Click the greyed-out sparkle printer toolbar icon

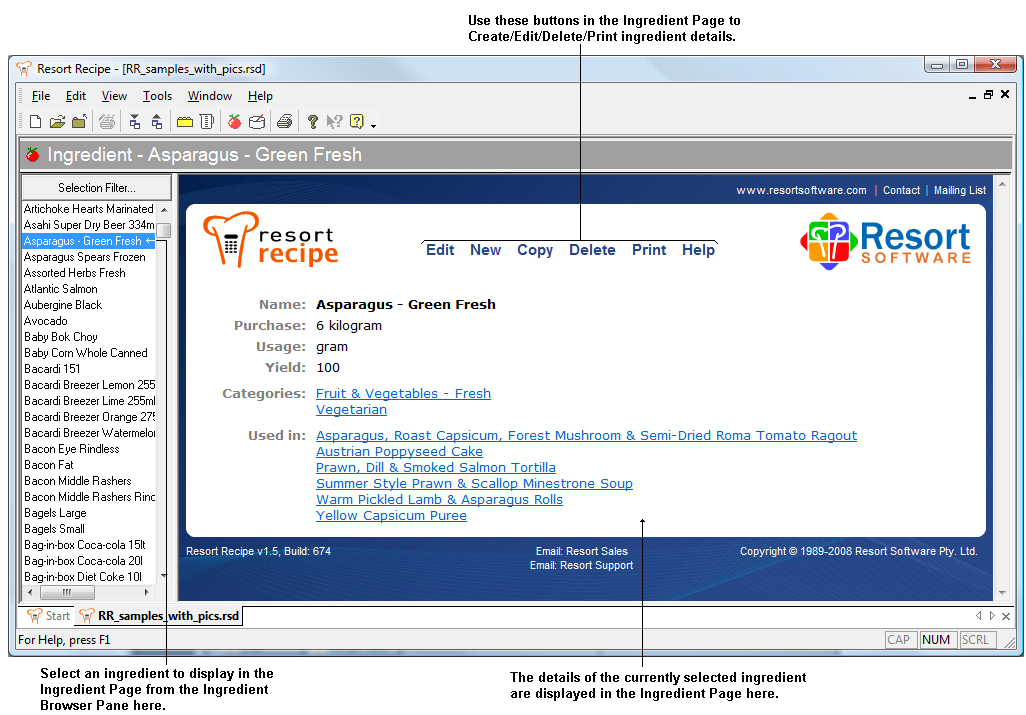107,122
